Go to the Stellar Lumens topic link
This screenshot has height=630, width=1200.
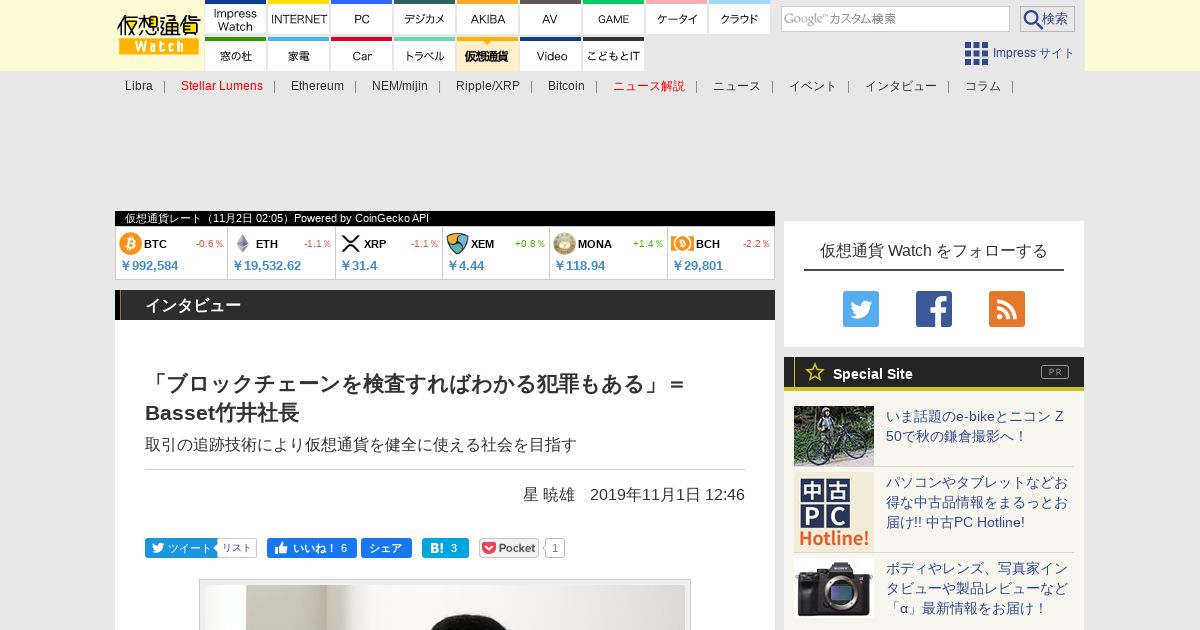222,86
